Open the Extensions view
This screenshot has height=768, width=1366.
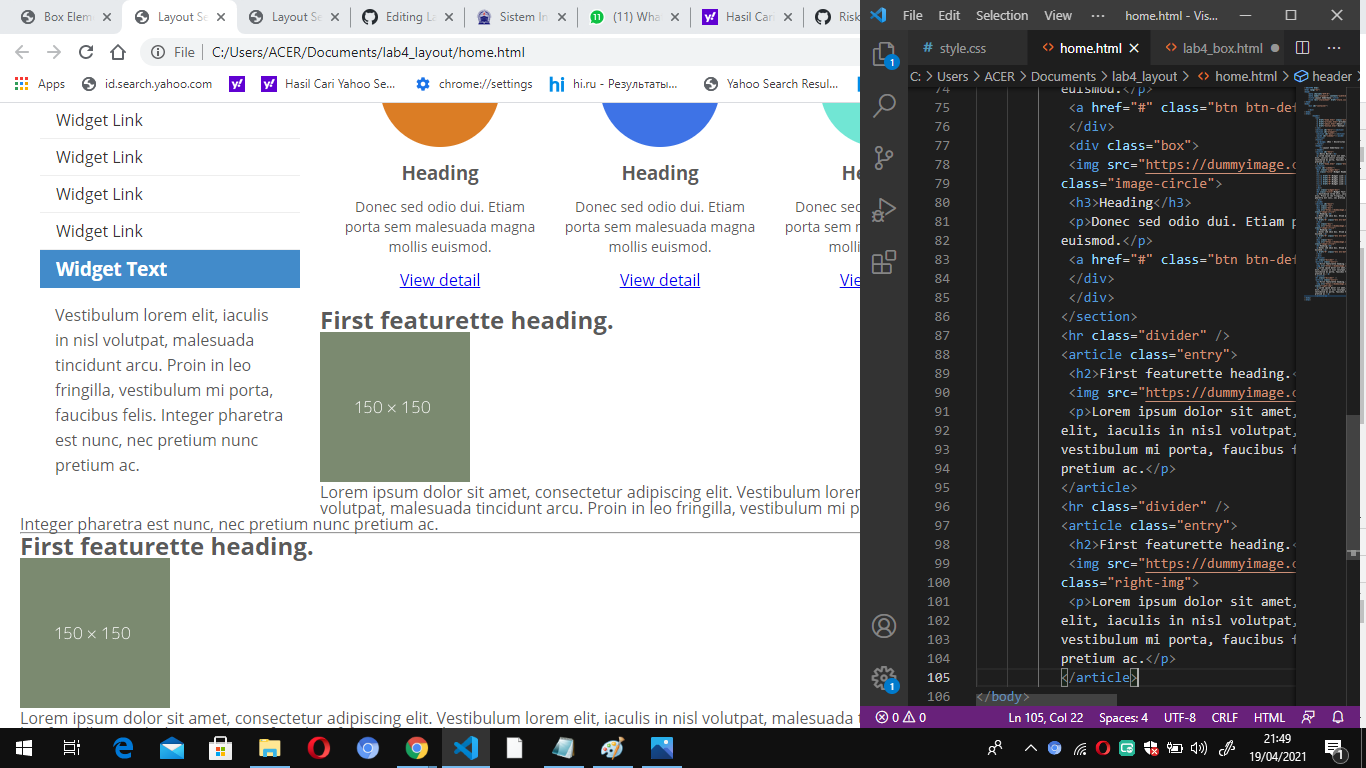pos(883,262)
